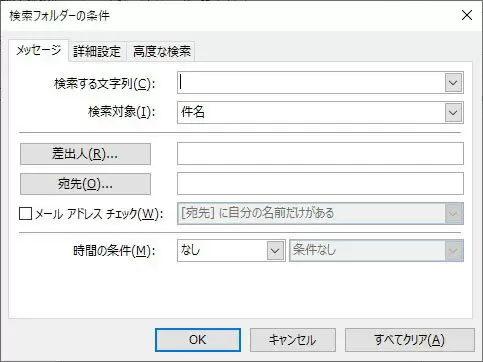Click the すべてクリア(A) button

pos(410,340)
